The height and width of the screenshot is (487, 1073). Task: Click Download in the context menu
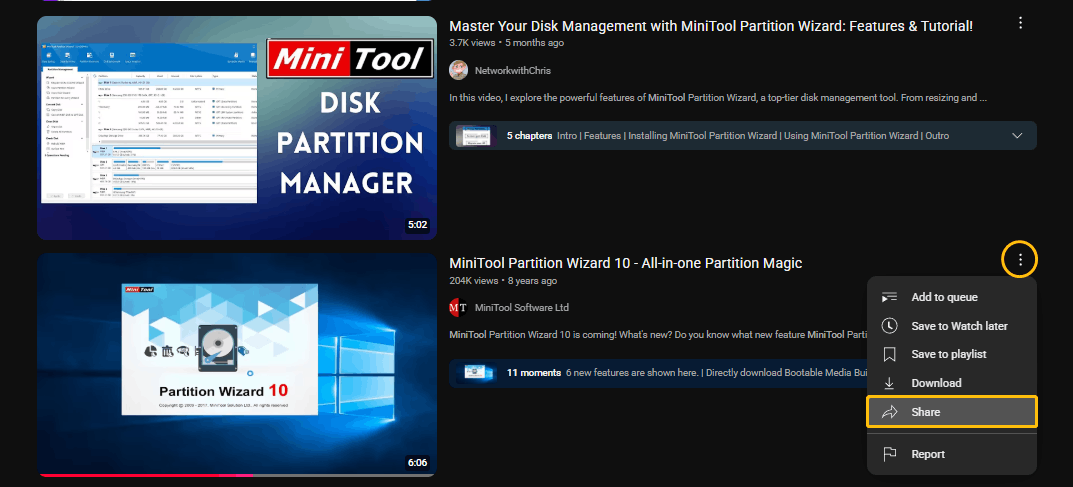coord(952,383)
